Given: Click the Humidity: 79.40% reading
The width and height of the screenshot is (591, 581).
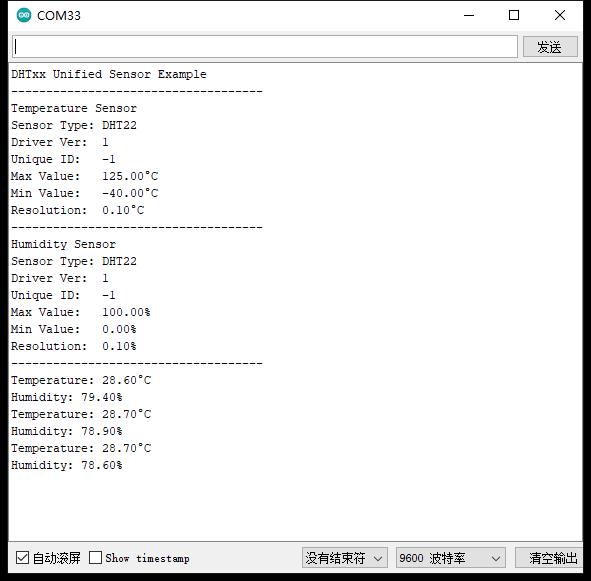Looking at the screenshot, I should click(x=67, y=397).
